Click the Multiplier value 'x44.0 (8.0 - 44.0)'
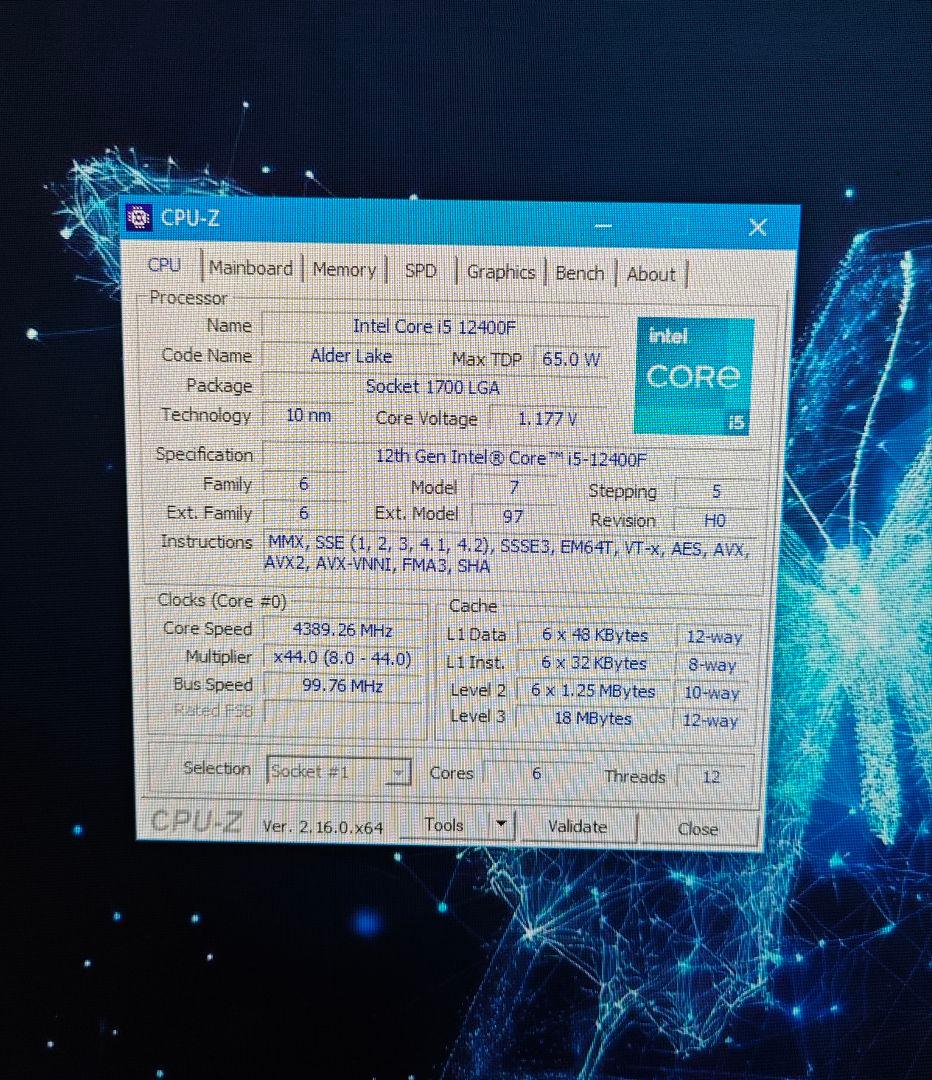 pos(342,658)
